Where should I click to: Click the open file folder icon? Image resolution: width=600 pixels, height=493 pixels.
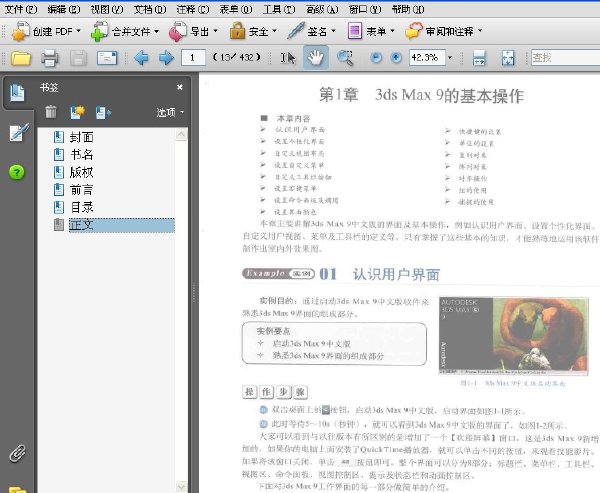[21, 58]
